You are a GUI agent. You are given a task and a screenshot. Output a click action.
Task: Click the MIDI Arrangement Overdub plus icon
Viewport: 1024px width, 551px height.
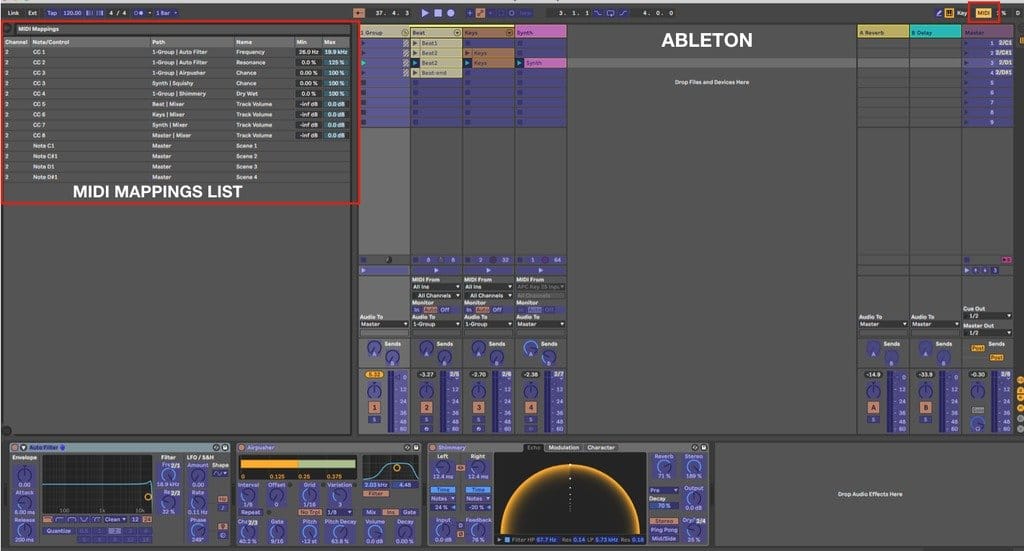pyautogui.click(x=469, y=12)
